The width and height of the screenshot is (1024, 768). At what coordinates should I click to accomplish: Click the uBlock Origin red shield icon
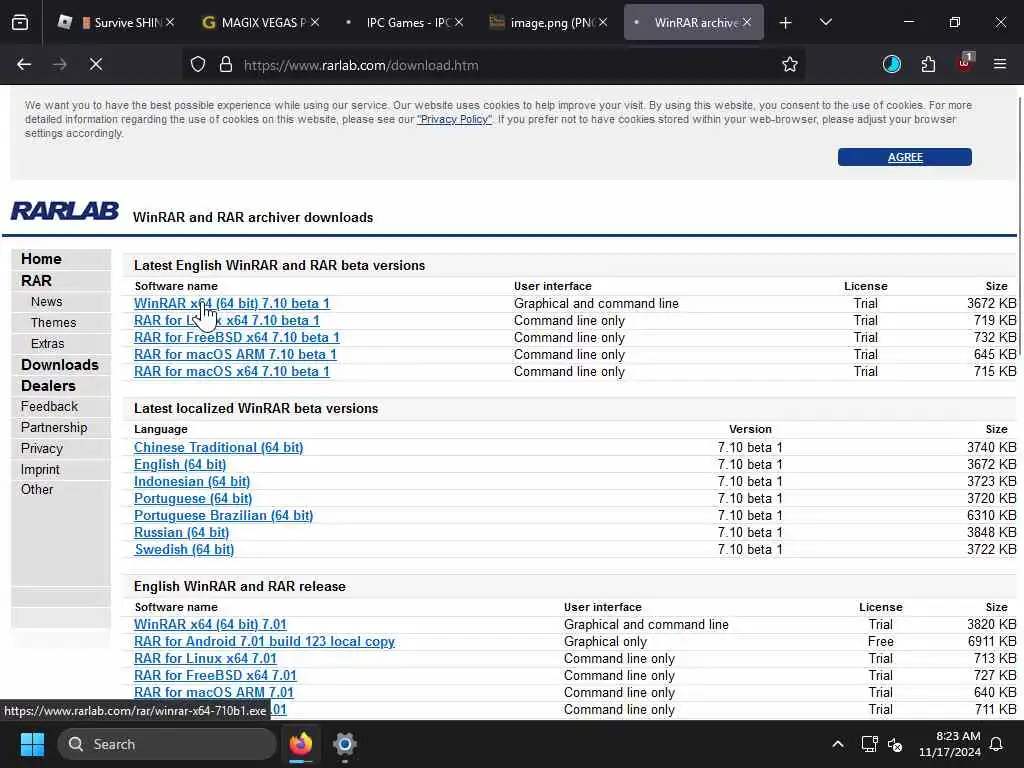[965, 63]
